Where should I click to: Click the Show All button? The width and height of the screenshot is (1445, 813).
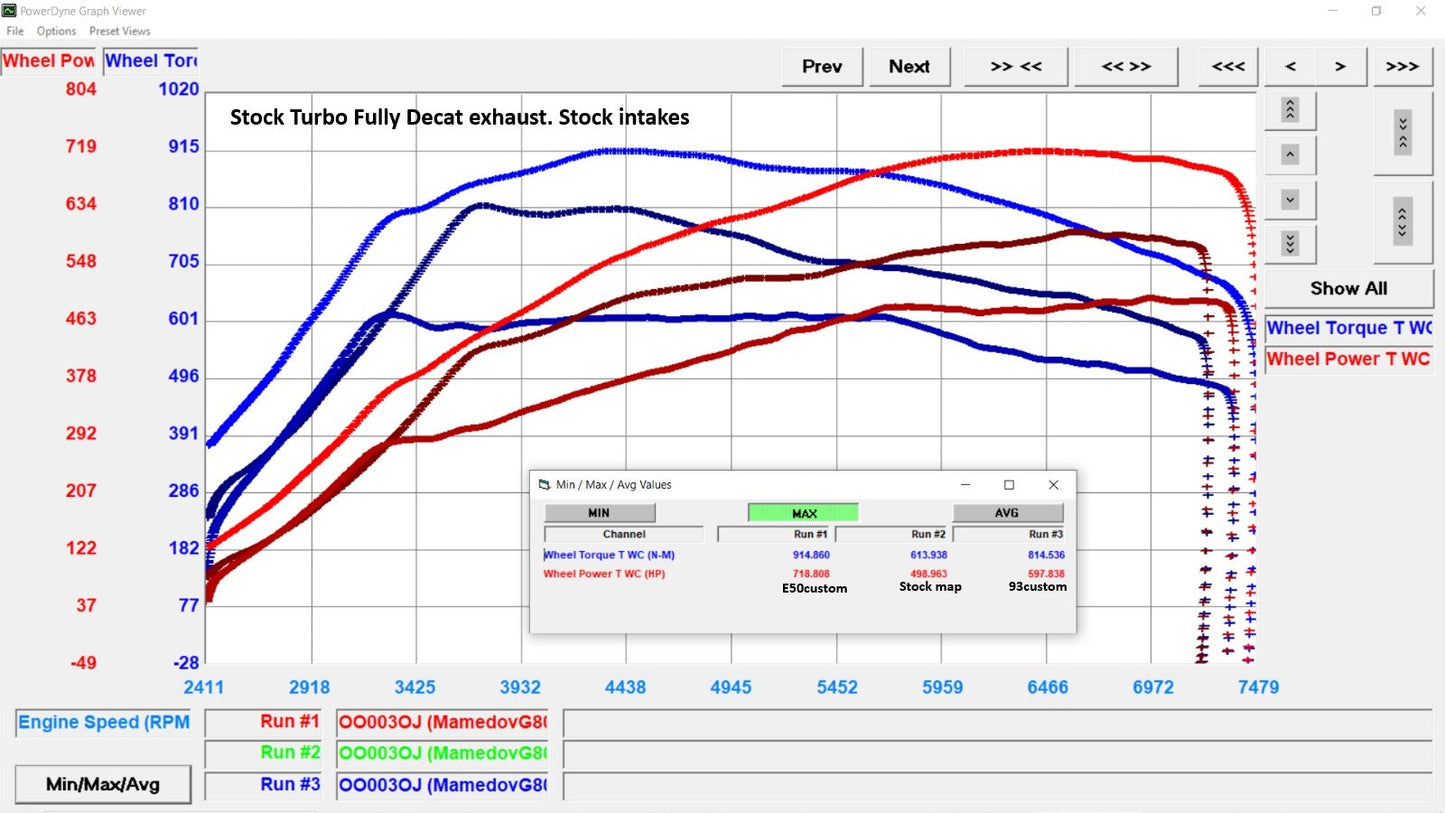click(1348, 288)
